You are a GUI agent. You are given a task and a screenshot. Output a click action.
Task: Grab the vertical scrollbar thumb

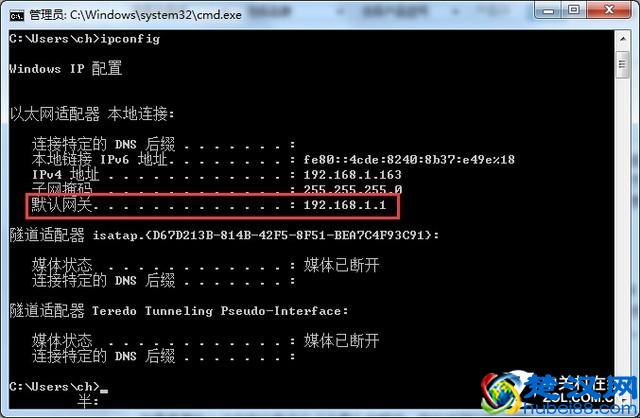point(622,64)
